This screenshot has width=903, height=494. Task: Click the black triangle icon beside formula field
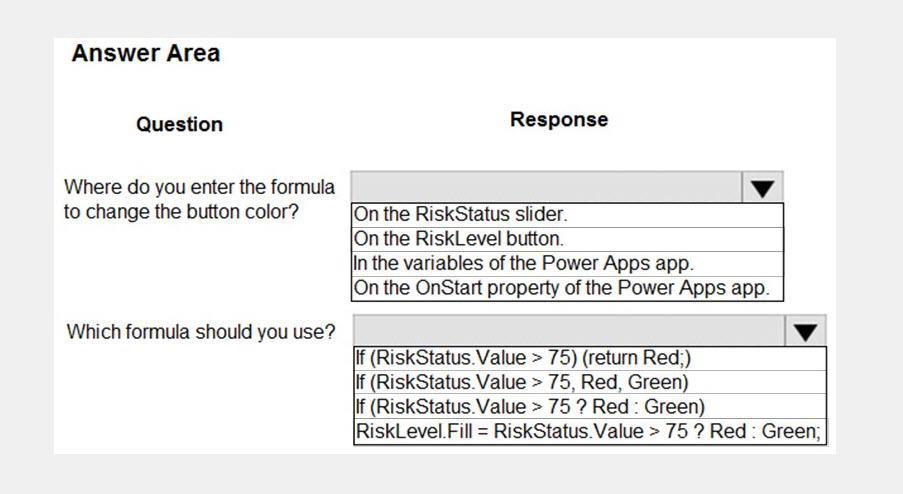tap(805, 332)
